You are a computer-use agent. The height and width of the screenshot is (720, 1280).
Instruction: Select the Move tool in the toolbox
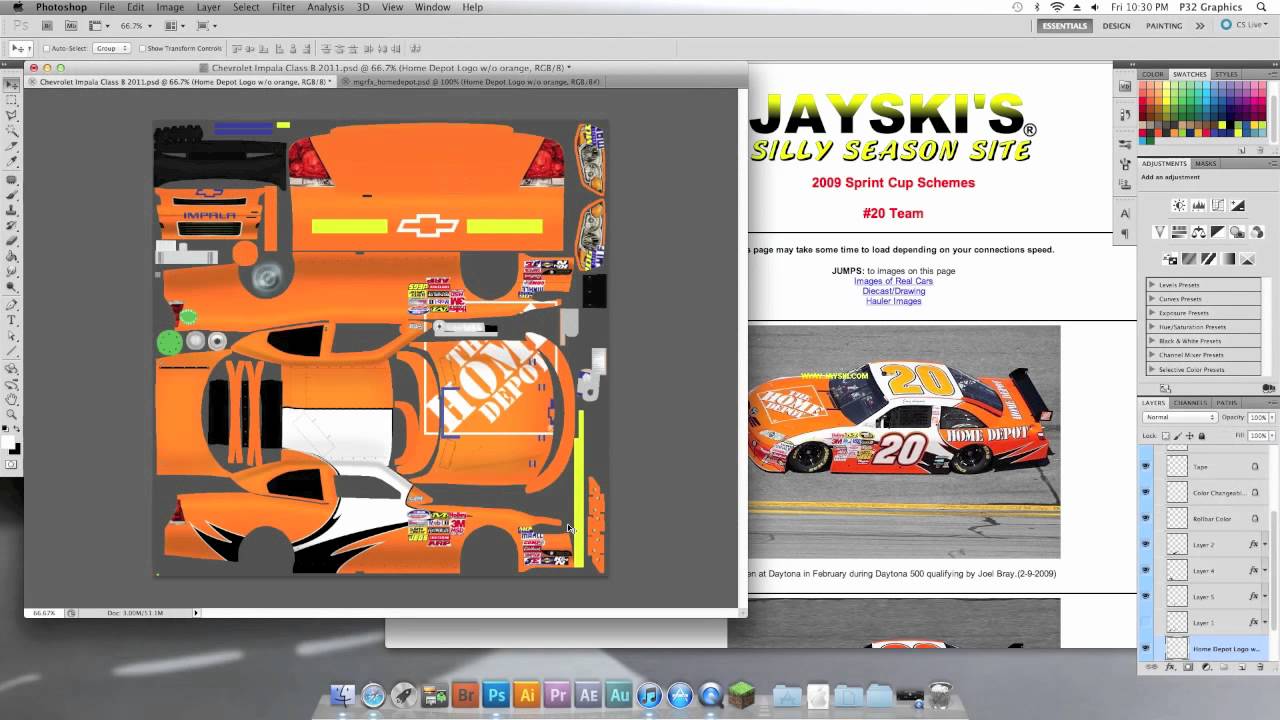11,85
